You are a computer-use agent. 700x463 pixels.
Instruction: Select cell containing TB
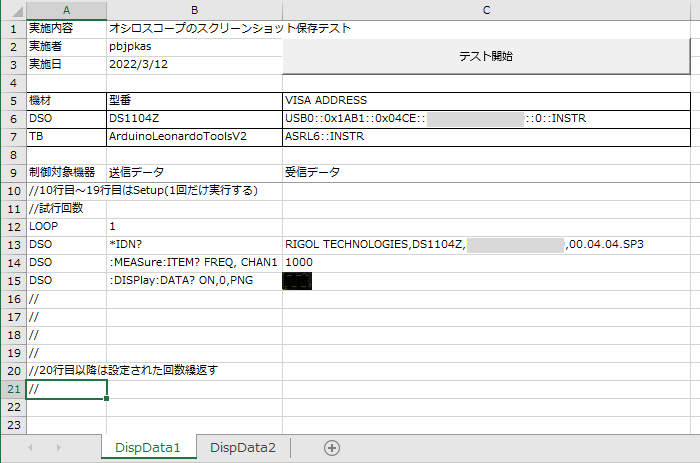[x=67, y=137]
